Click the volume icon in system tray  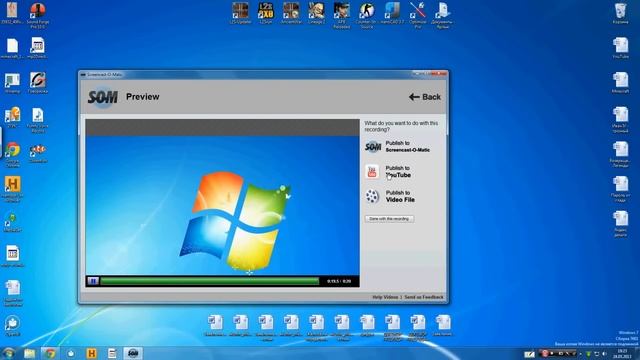(x=604, y=353)
